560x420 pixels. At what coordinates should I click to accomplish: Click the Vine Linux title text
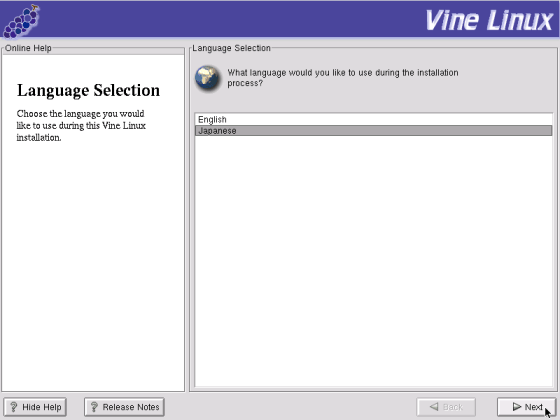(489, 20)
